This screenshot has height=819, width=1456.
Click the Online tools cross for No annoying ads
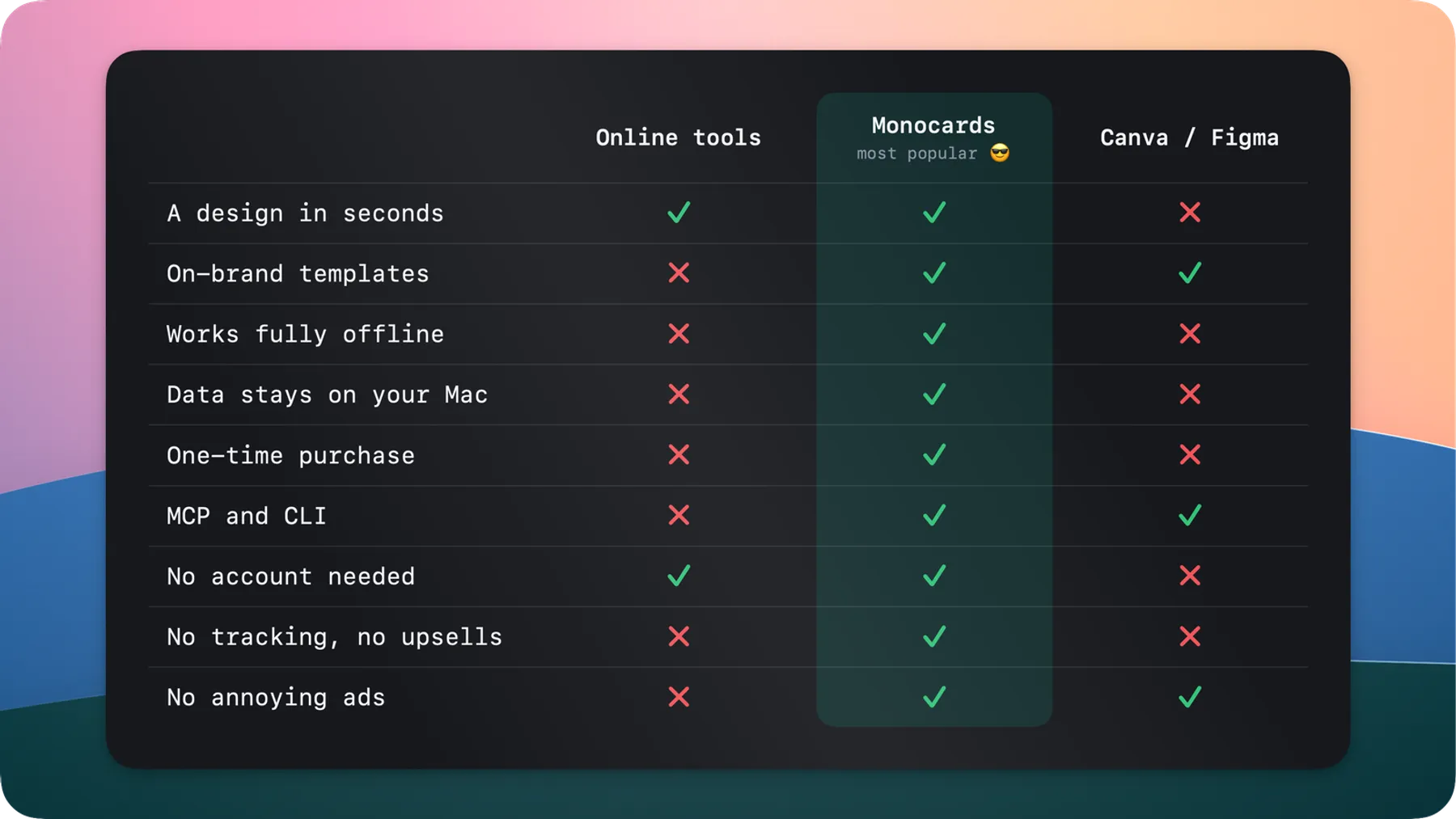point(679,698)
